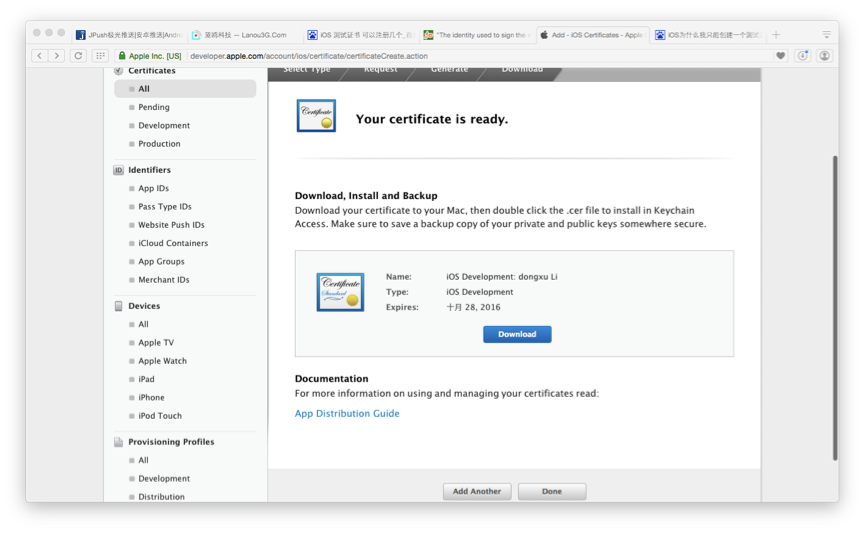Click the page vertical scrollbar
865x533 pixels.
click(x=835, y=308)
